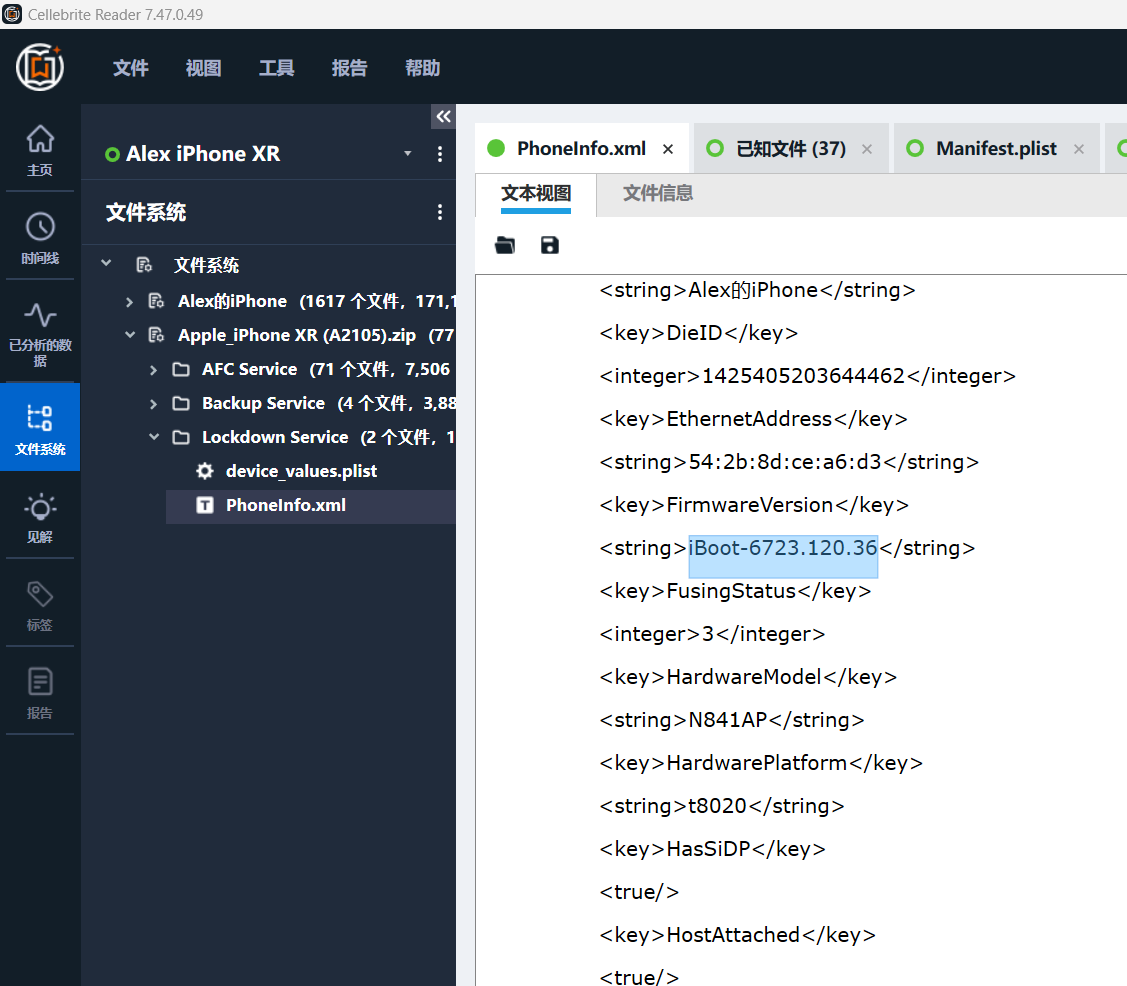
Task: Collapse the panel with double-chevron button
Action: point(443,116)
